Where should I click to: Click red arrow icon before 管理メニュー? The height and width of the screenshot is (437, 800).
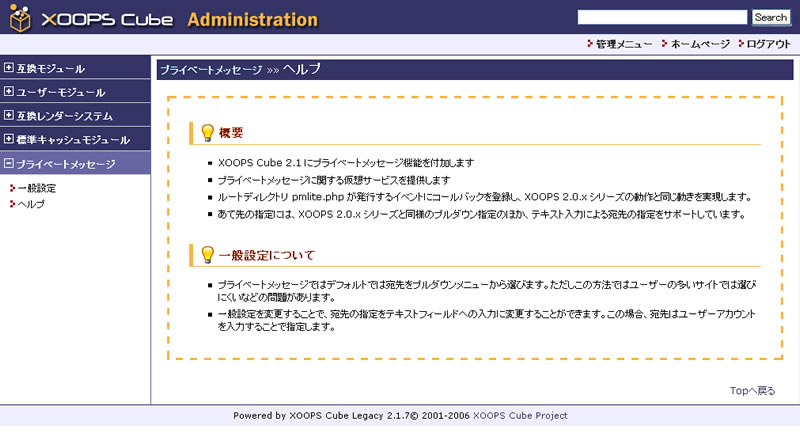point(590,44)
